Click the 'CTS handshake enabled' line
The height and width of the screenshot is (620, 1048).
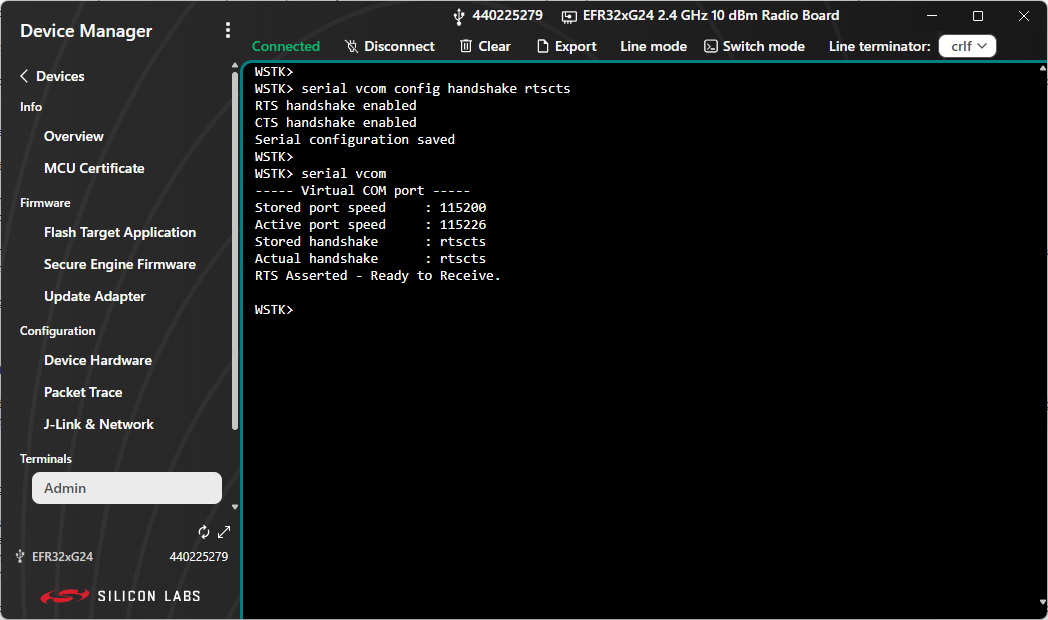coord(336,123)
